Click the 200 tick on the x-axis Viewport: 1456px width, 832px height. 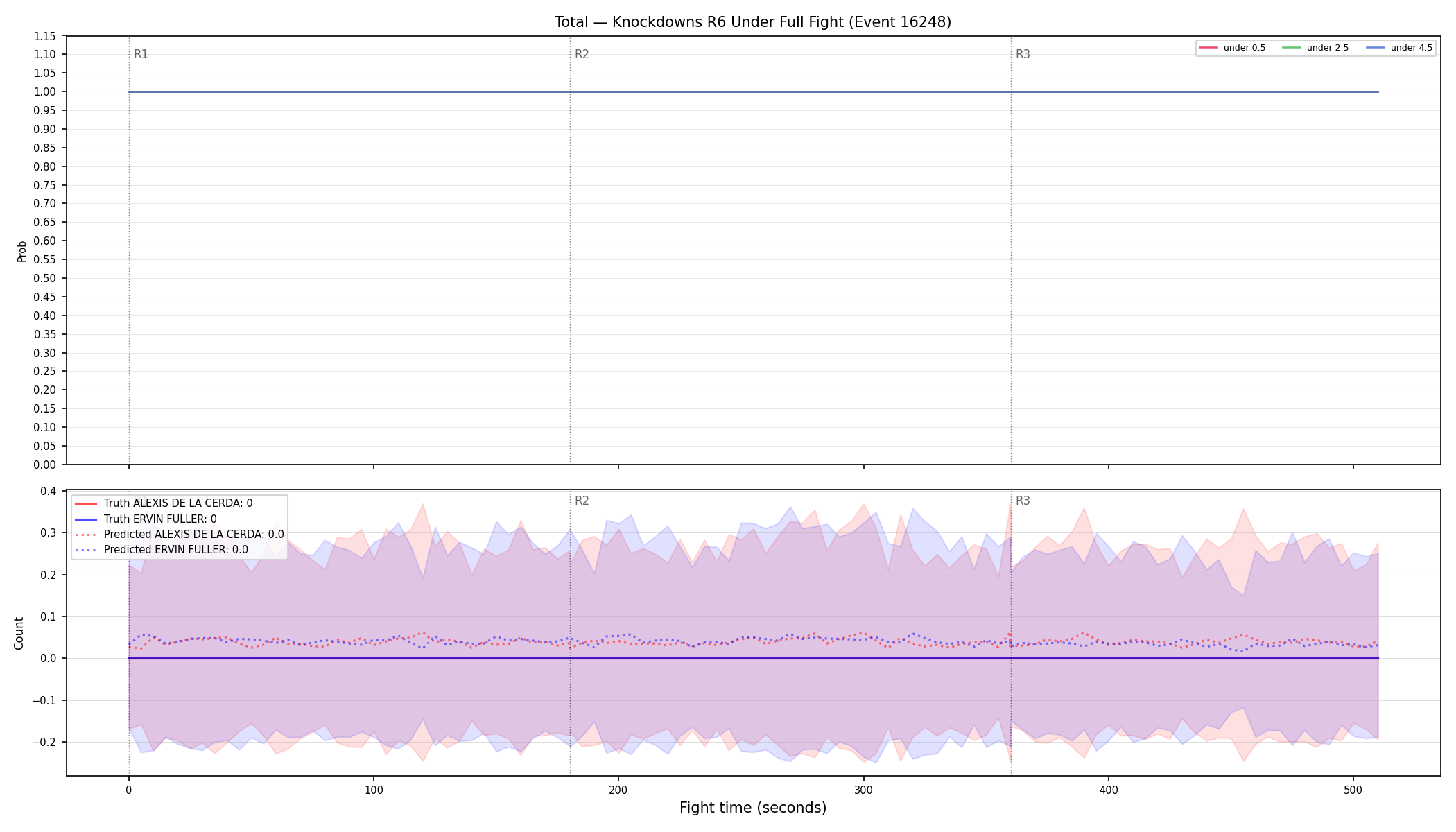click(x=618, y=790)
